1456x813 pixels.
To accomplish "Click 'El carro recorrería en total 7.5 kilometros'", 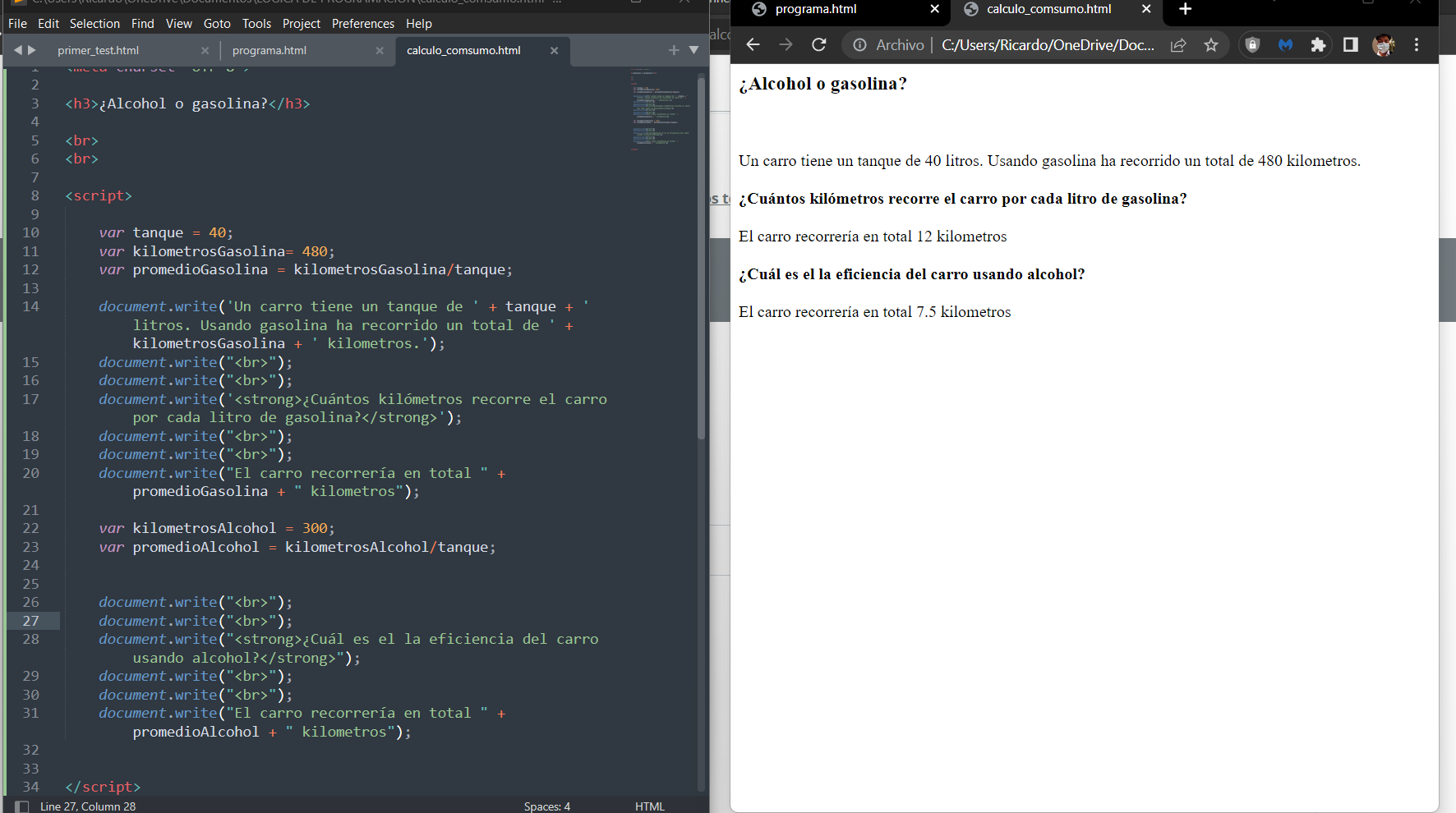I will [875, 312].
